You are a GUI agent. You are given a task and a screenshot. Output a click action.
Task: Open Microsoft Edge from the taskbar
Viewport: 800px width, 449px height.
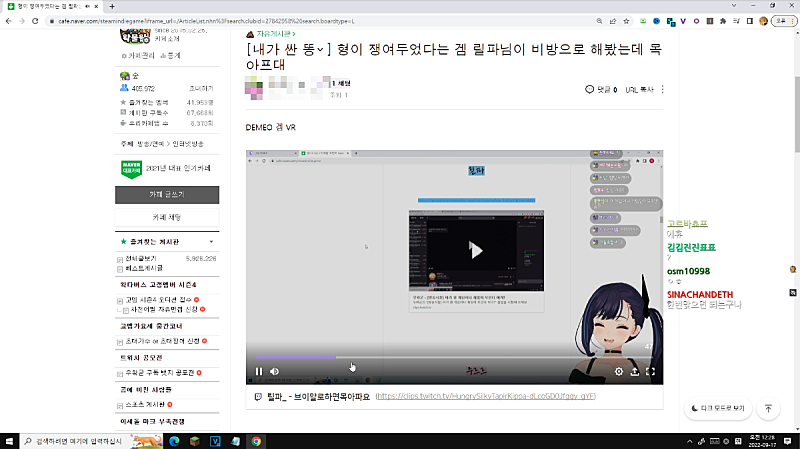click(x=174, y=441)
